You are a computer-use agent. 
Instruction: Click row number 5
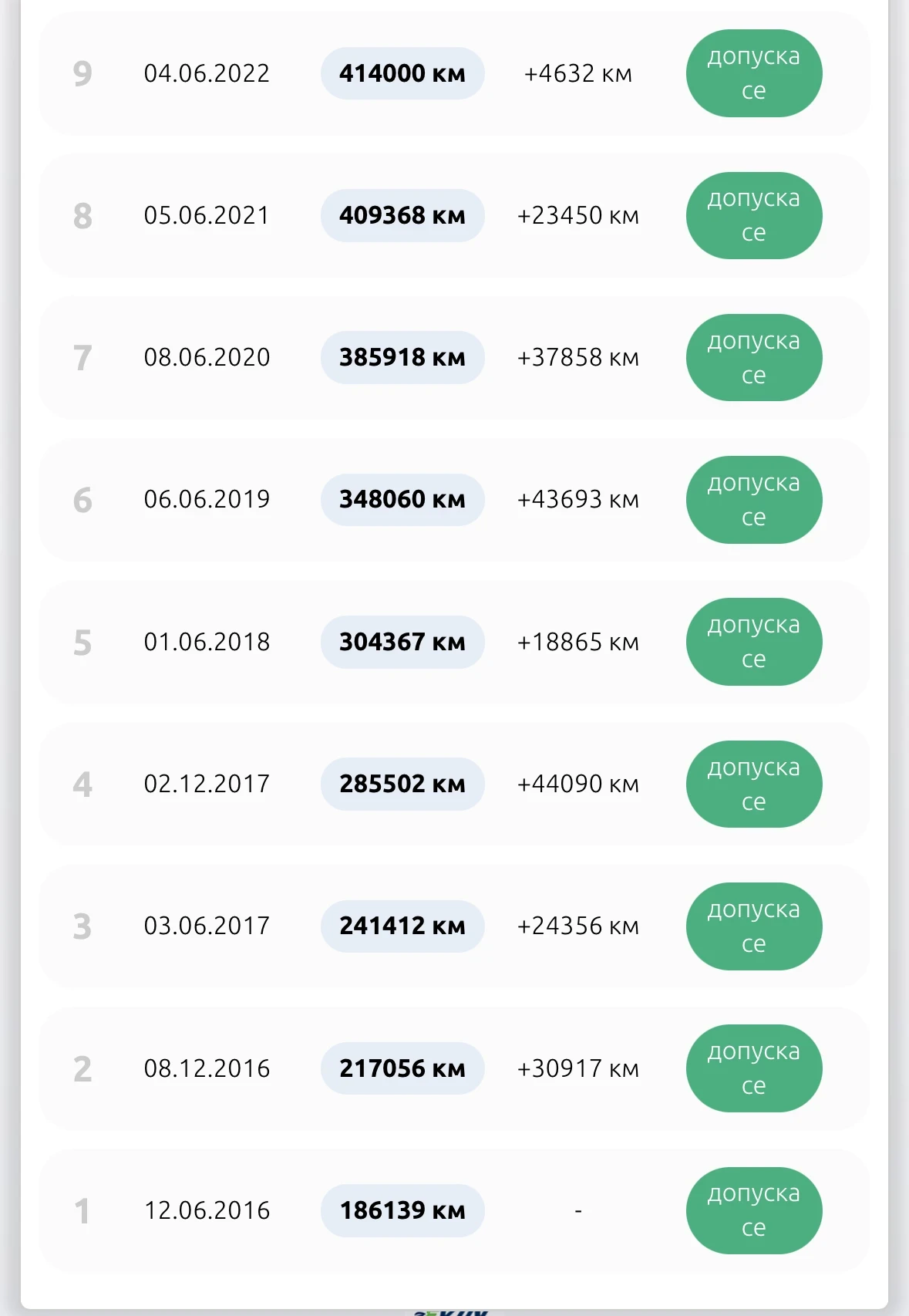(x=82, y=643)
